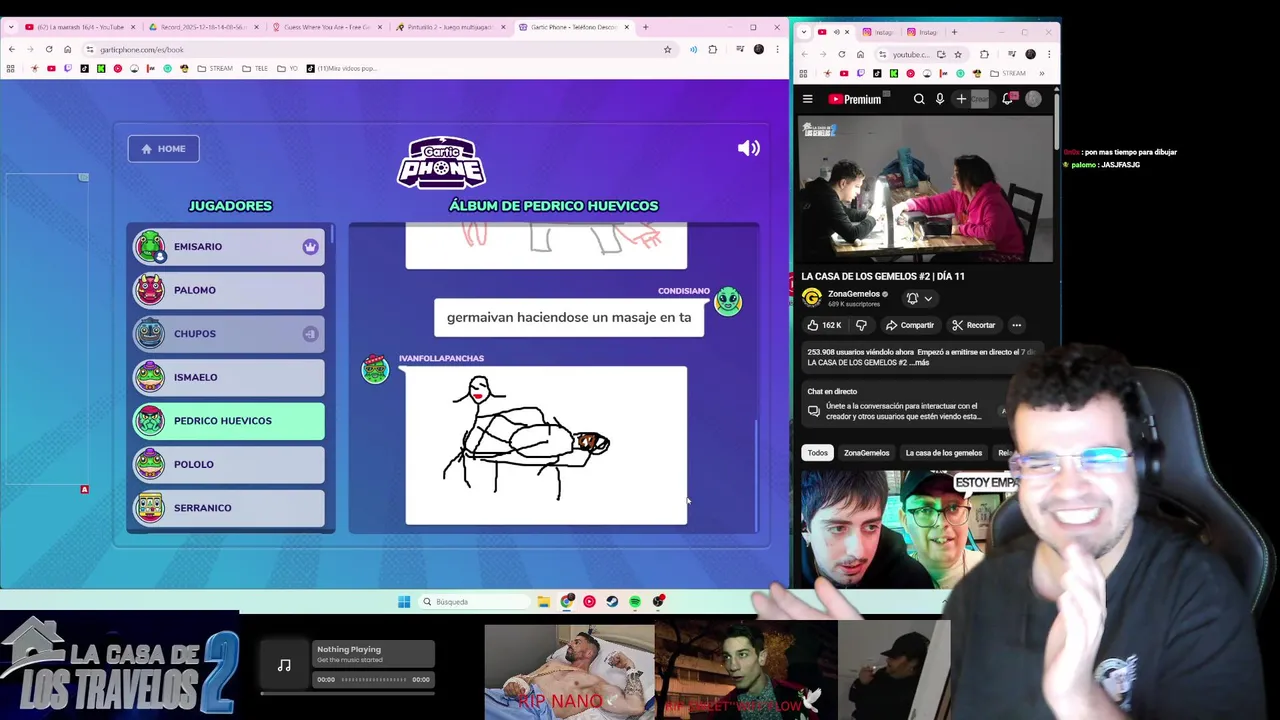Click the Recortar clip button

[973, 325]
